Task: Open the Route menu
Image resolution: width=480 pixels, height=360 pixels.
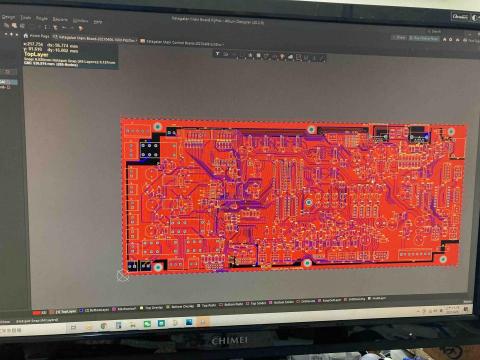Action: click(x=41, y=19)
